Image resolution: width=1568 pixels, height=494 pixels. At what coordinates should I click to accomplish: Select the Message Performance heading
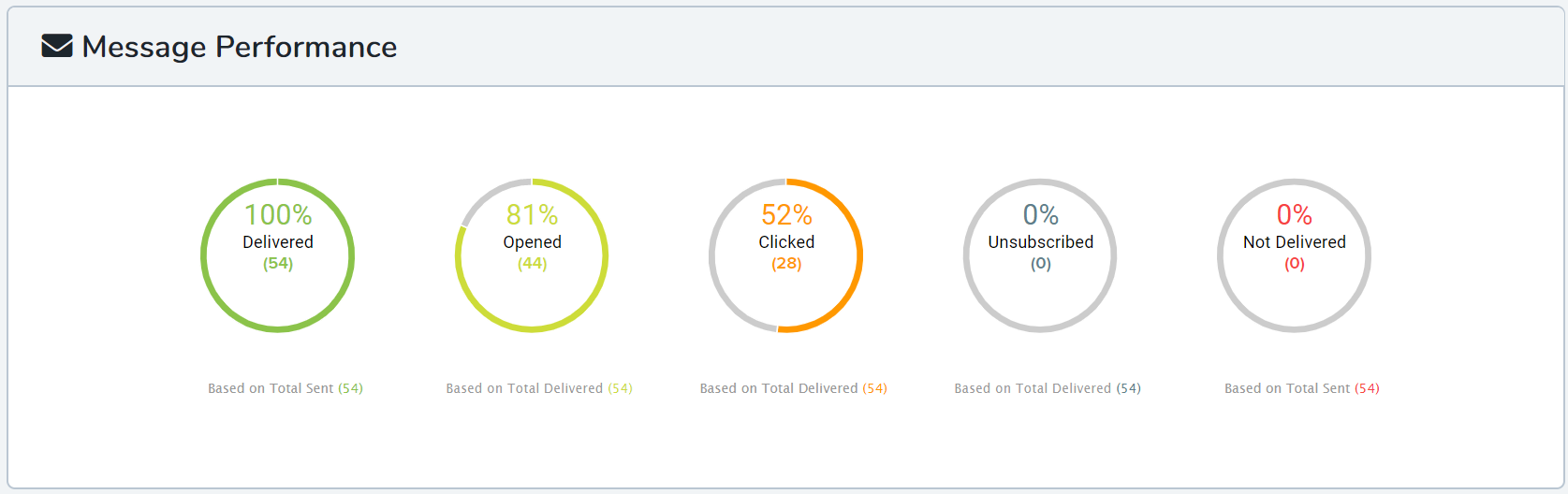pyautogui.click(x=240, y=47)
